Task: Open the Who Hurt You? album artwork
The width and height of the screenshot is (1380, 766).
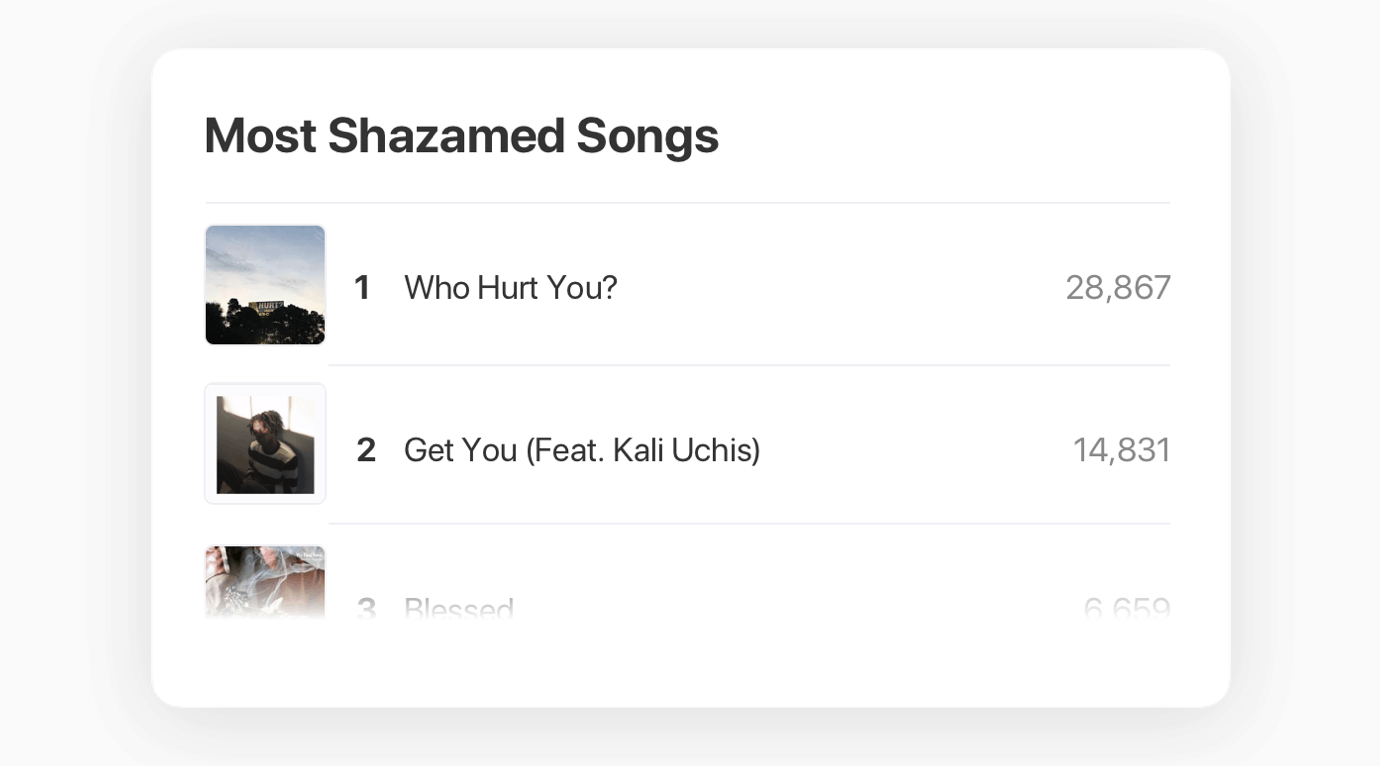Action: pos(265,285)
